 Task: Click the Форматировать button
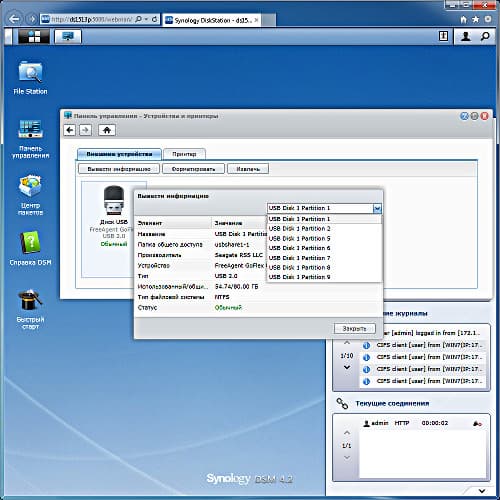193,169
